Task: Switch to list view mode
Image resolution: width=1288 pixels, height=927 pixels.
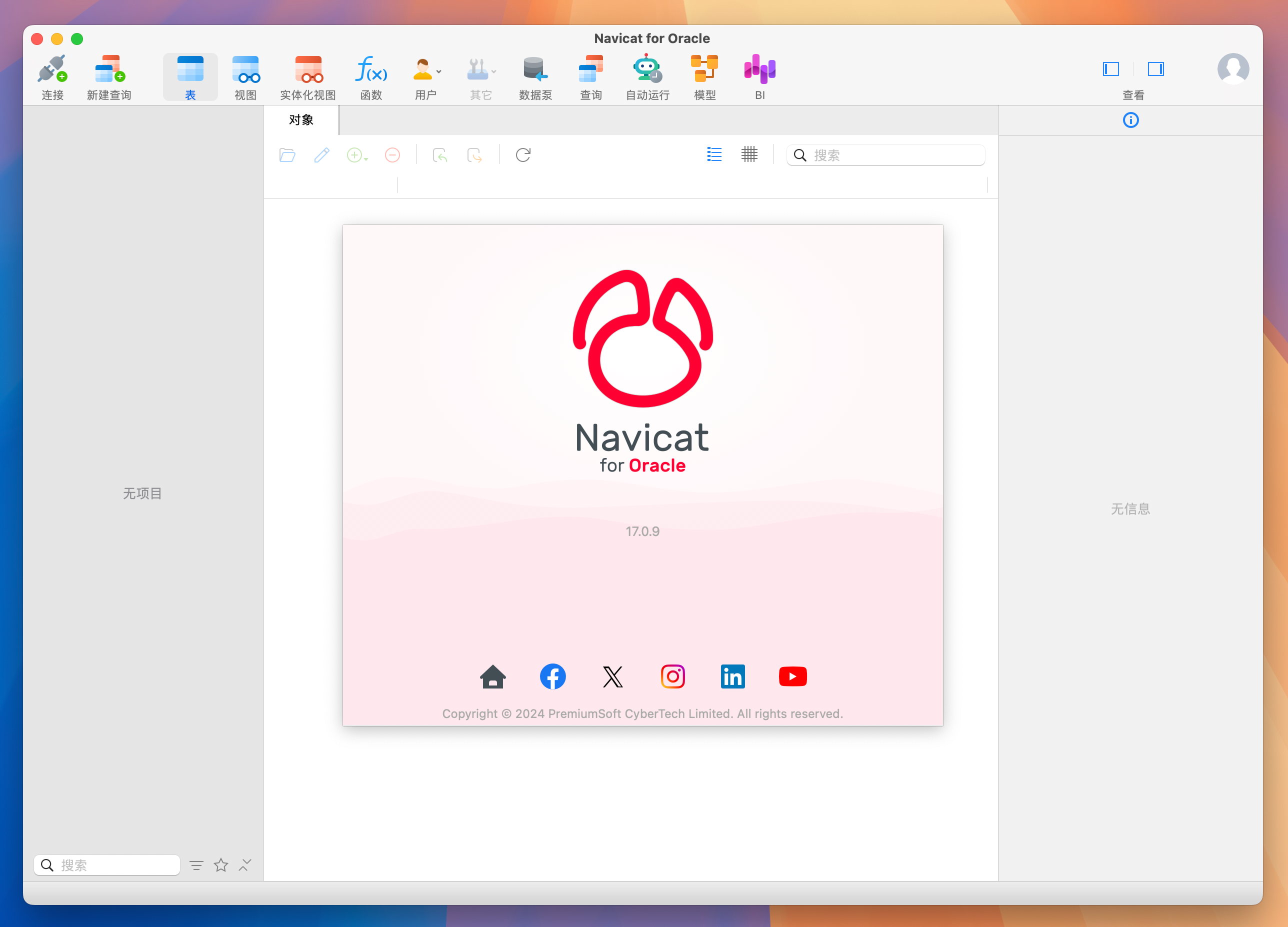Action: click(714, 154)
